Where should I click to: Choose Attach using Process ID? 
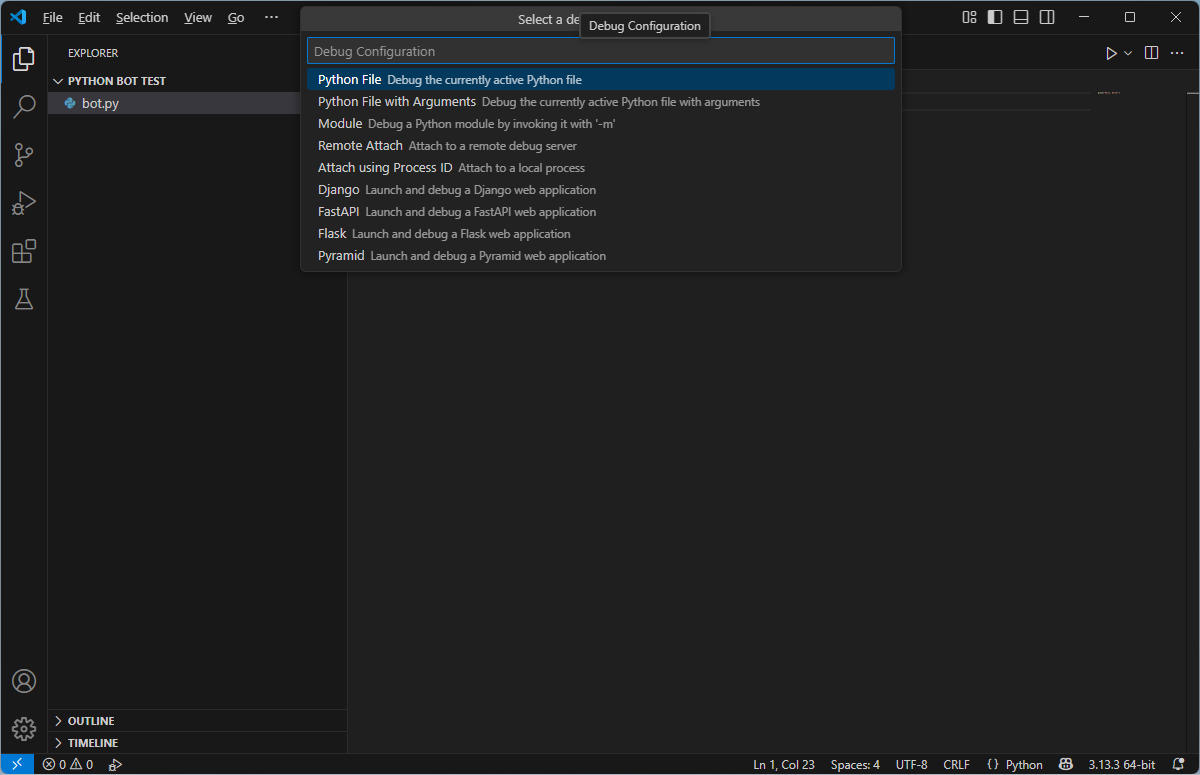[x=601, y=168]
